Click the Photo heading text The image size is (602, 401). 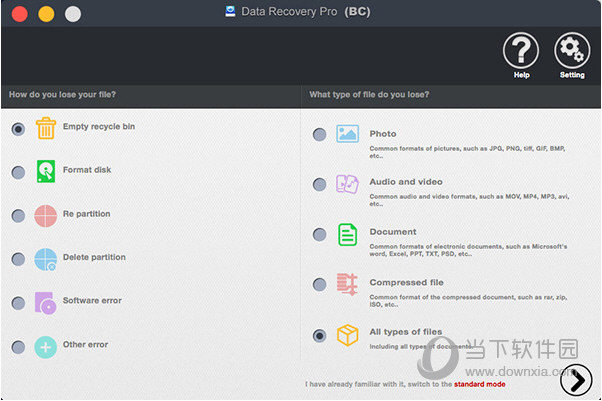point(383,134)
